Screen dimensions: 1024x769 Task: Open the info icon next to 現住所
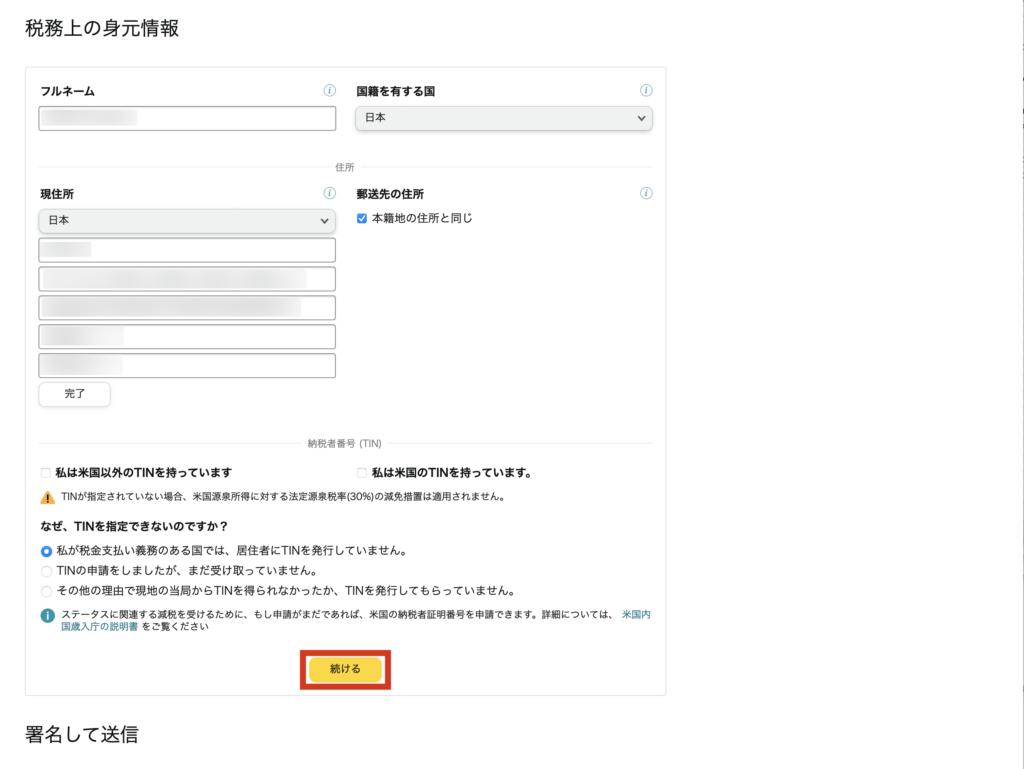(330, 194)
